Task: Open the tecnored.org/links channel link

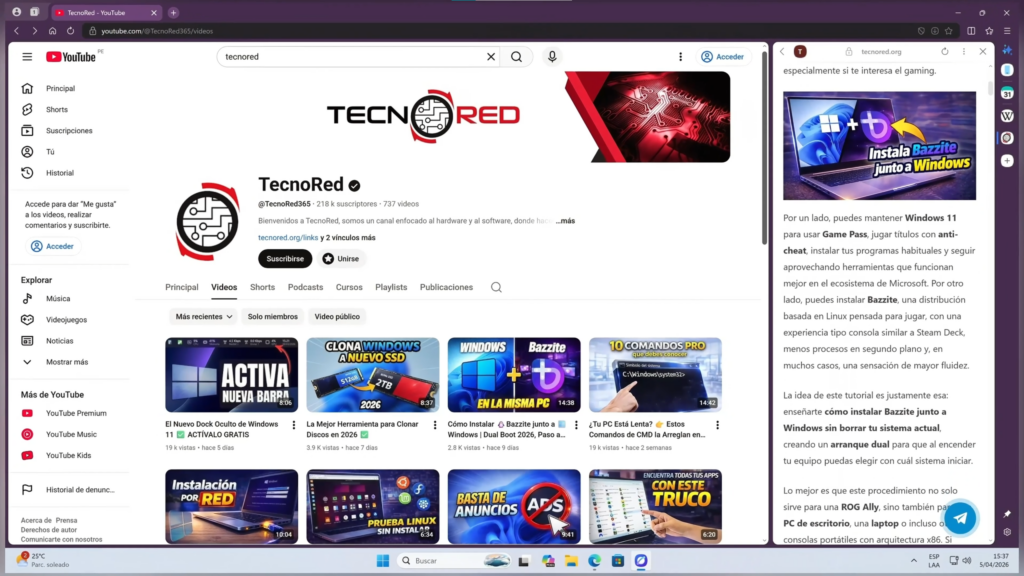Action: [288, 238]
